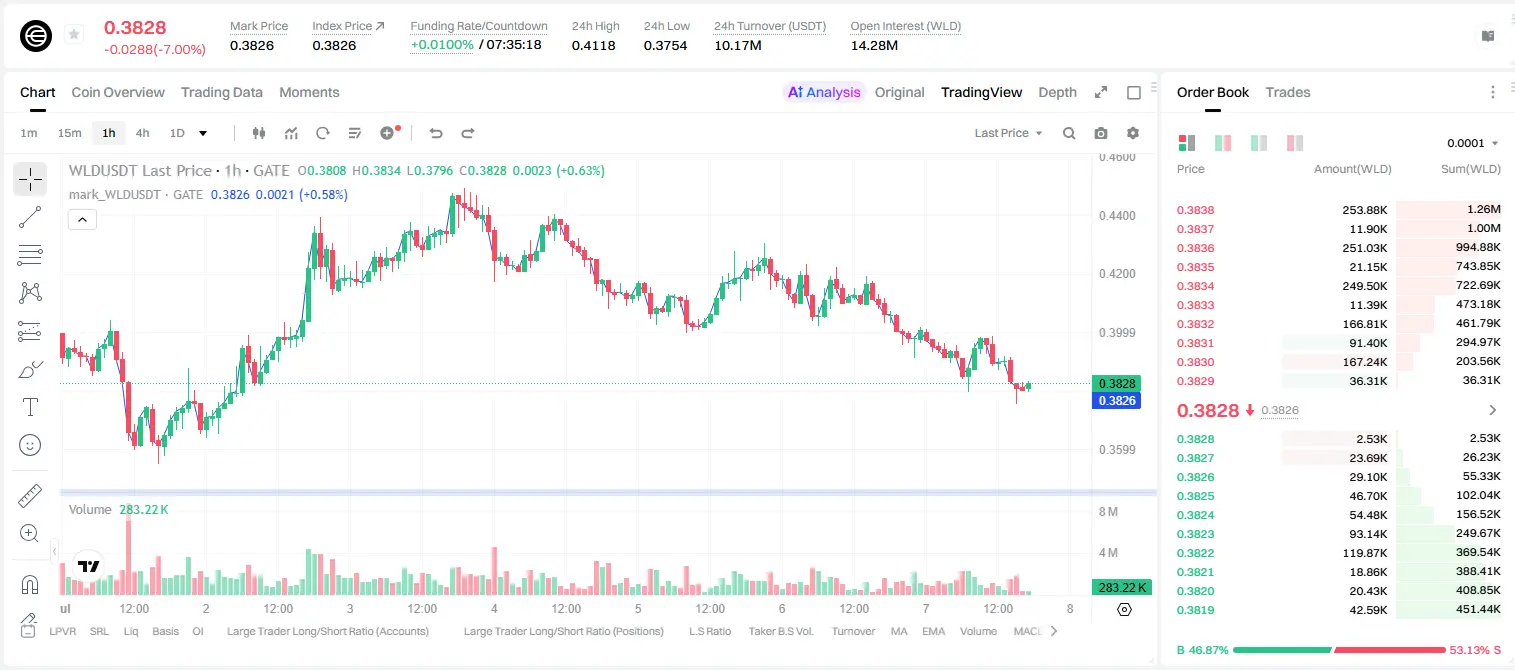Viewport: 1515px width, 670px height.
Task: Show only buy orders in order book
Action: click(x=1259, y=143)
